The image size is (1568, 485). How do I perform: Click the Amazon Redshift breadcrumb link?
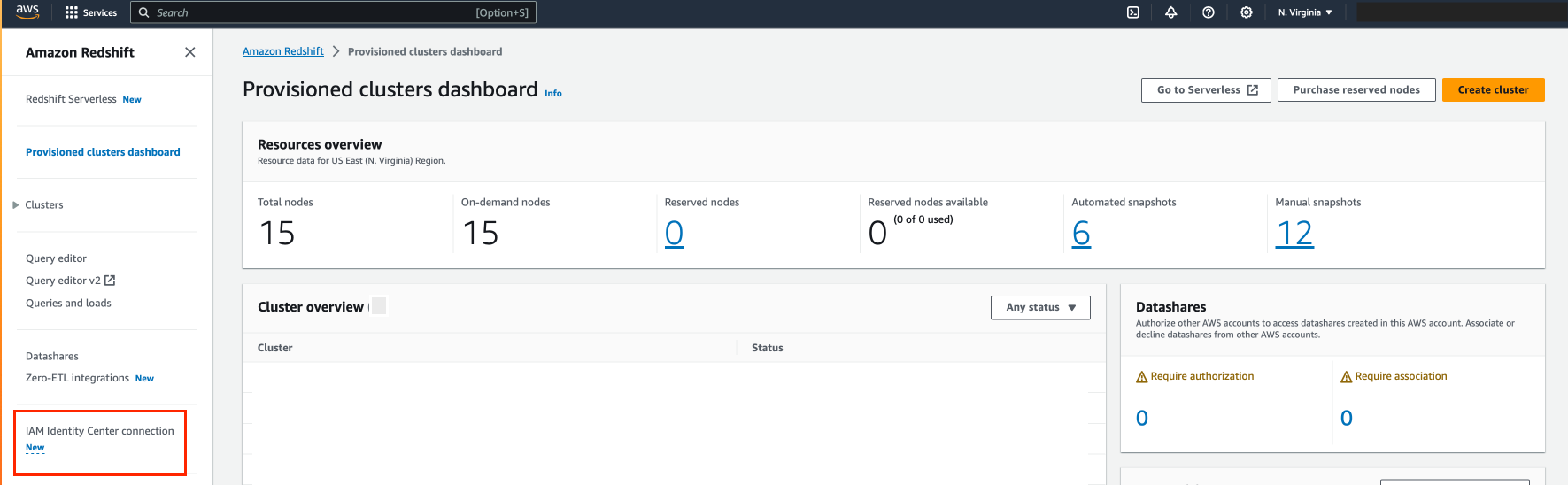(282, 51)
